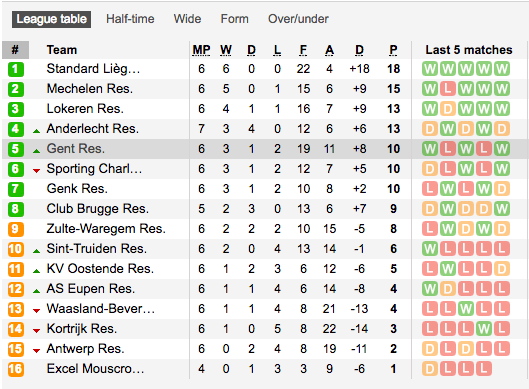
Task: Click the orange rank 16 position badge
Action: [x=16, y=369]
